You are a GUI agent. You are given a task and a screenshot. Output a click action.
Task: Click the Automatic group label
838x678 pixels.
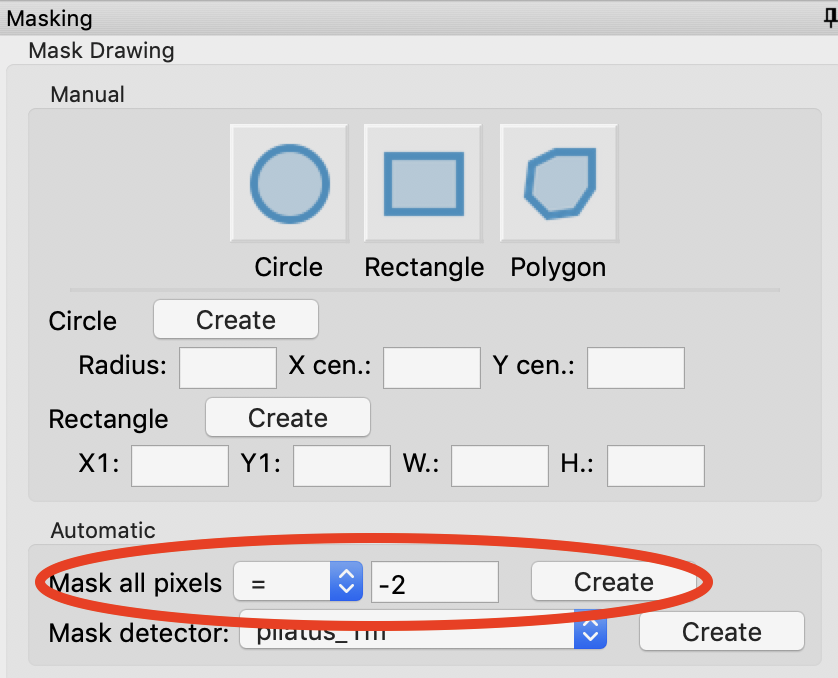click(103, 531)
